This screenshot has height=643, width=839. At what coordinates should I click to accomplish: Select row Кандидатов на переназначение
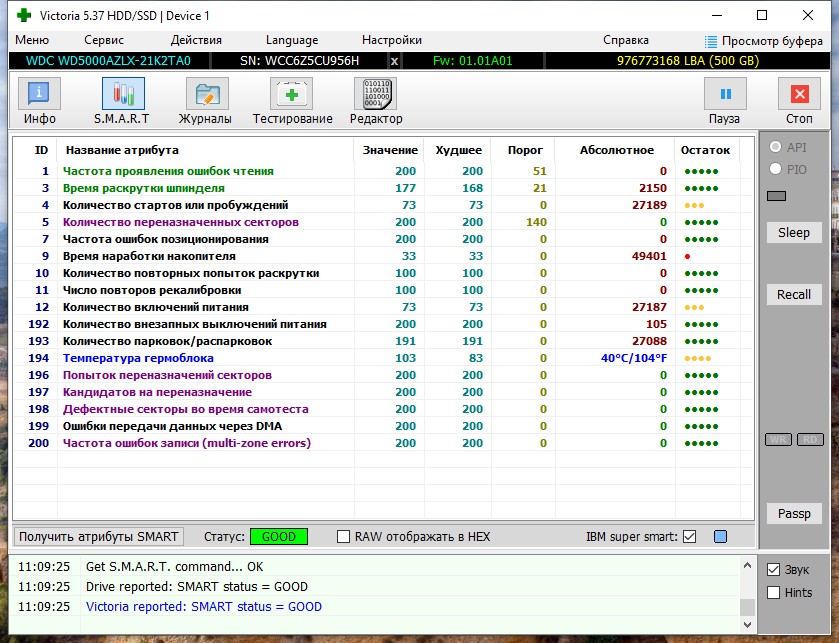tap(383, 392)
